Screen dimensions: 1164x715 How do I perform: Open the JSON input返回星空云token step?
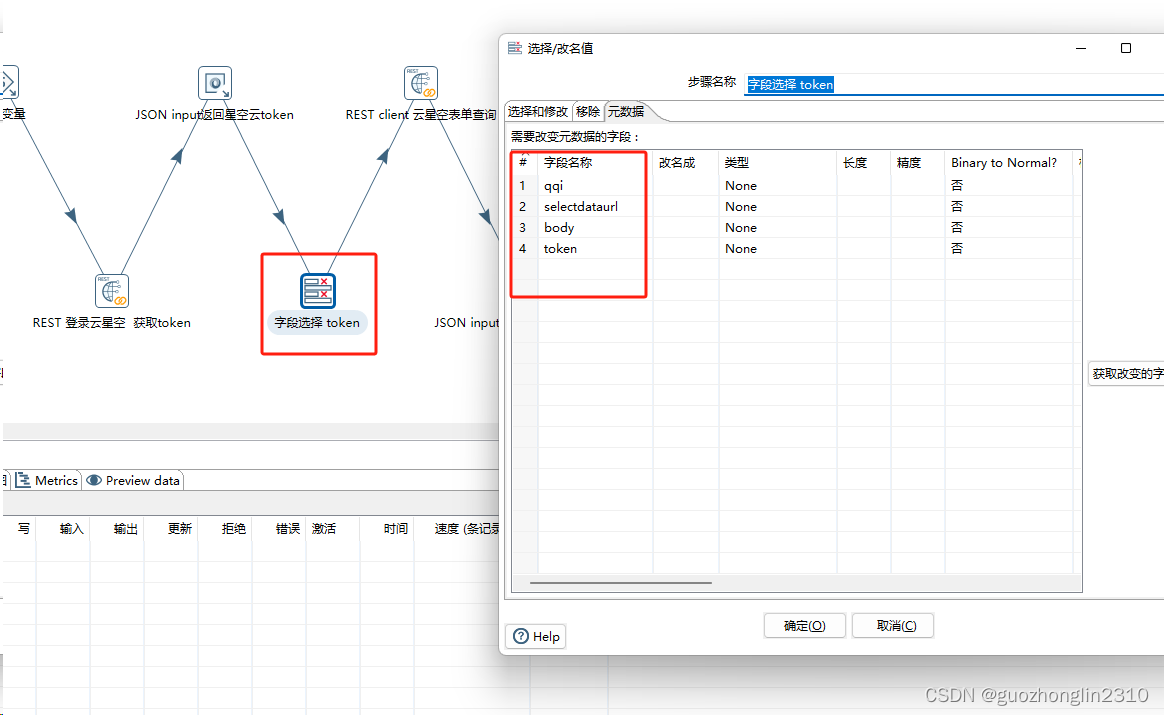pyautogui.click(x=214, y=83)
